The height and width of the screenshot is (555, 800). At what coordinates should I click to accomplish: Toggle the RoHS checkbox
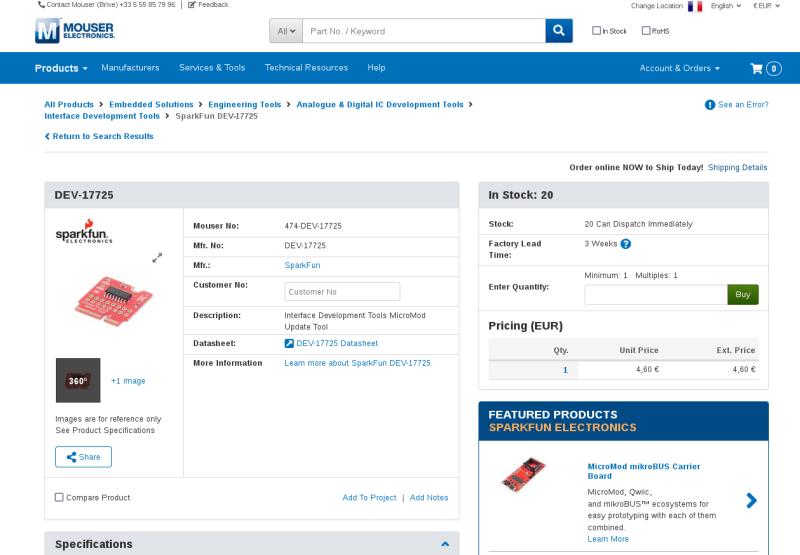tap(646, 31)
